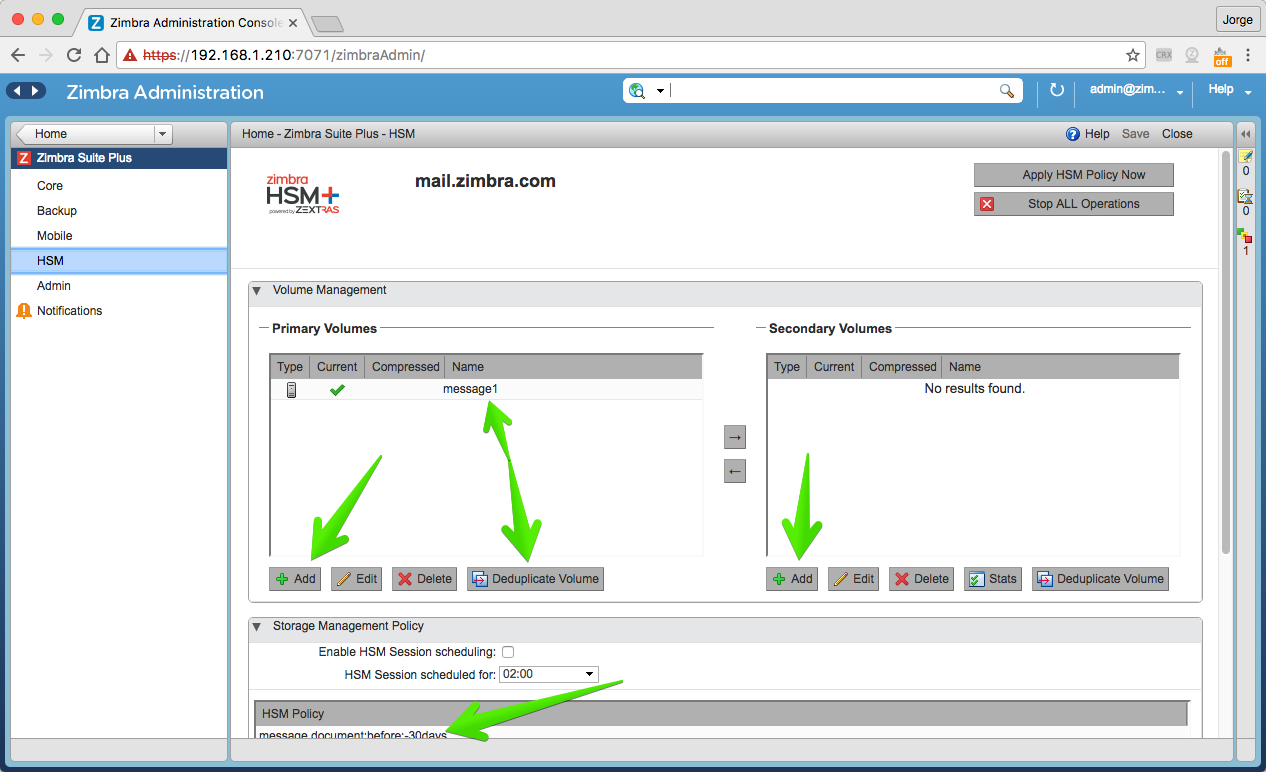
Task: Click Apply HSM Policy Now button
Action: 1073,175
